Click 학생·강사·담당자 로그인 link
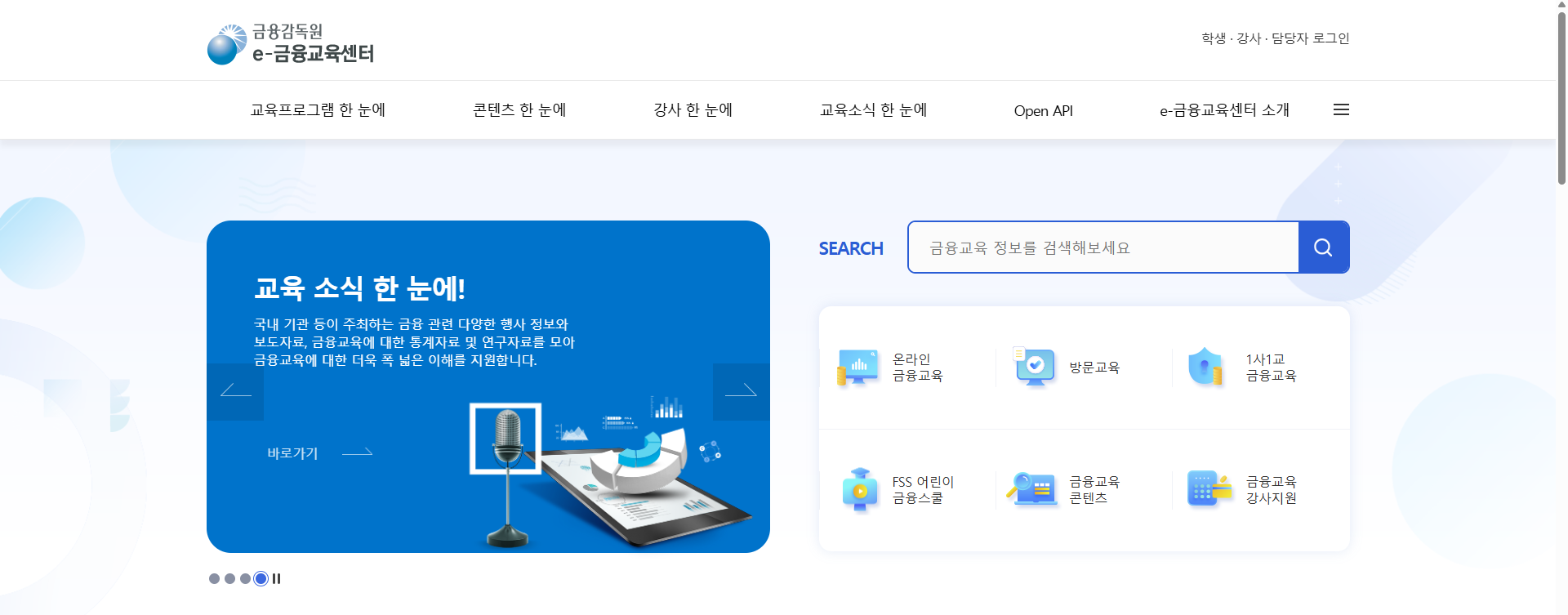 coord(1275,38)
